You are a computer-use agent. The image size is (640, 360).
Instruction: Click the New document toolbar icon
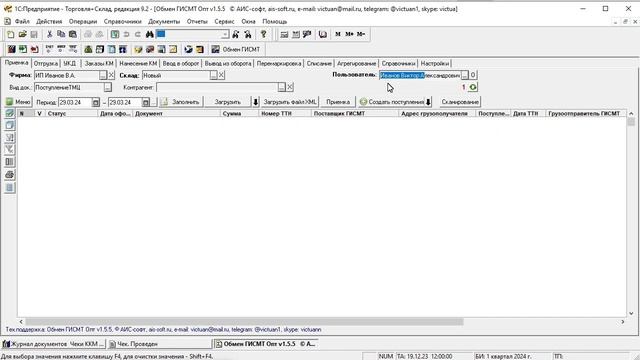(11, 35)
